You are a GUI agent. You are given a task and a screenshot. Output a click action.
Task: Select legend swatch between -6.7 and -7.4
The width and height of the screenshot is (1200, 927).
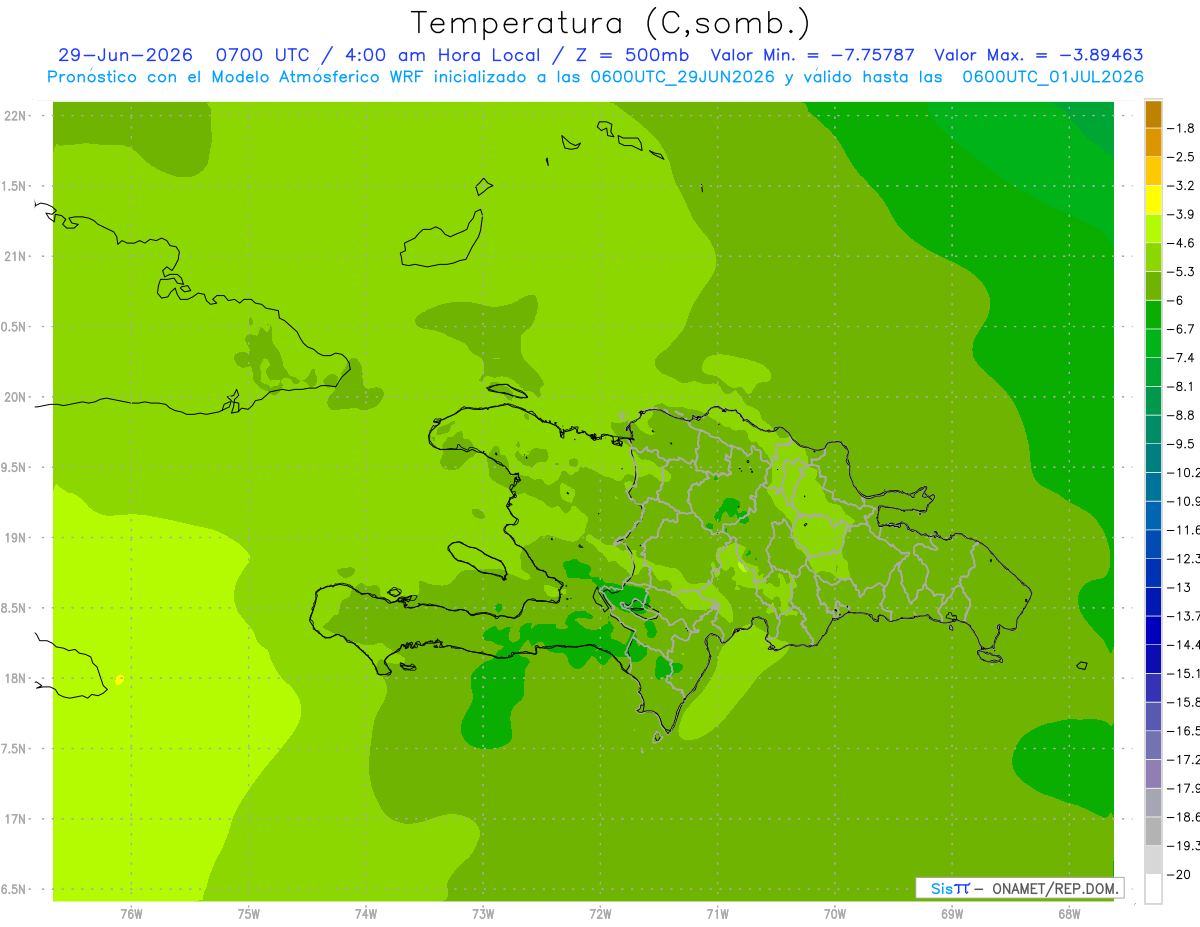click(1153, 343)
